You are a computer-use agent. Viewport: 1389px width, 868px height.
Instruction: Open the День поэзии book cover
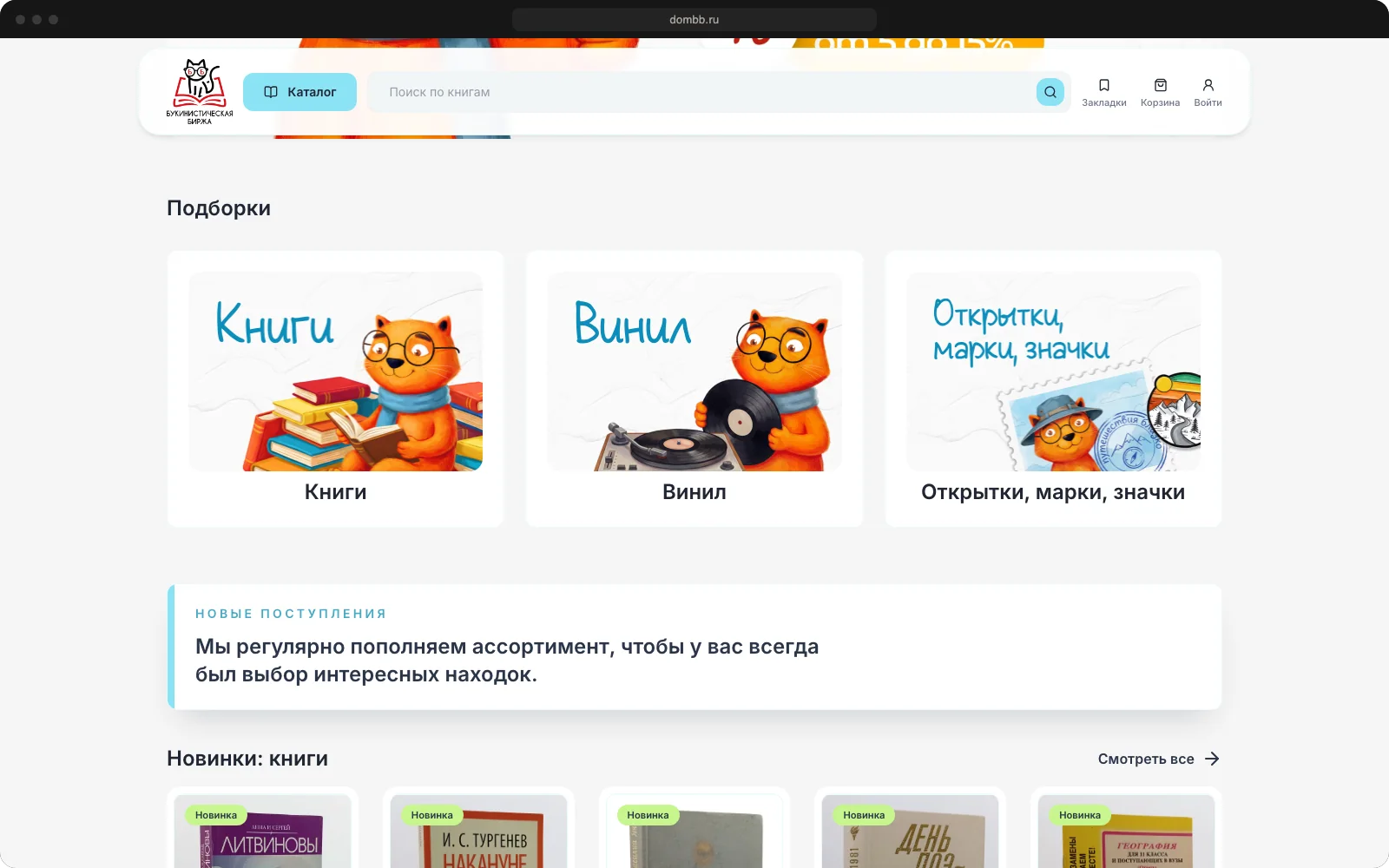910,832
